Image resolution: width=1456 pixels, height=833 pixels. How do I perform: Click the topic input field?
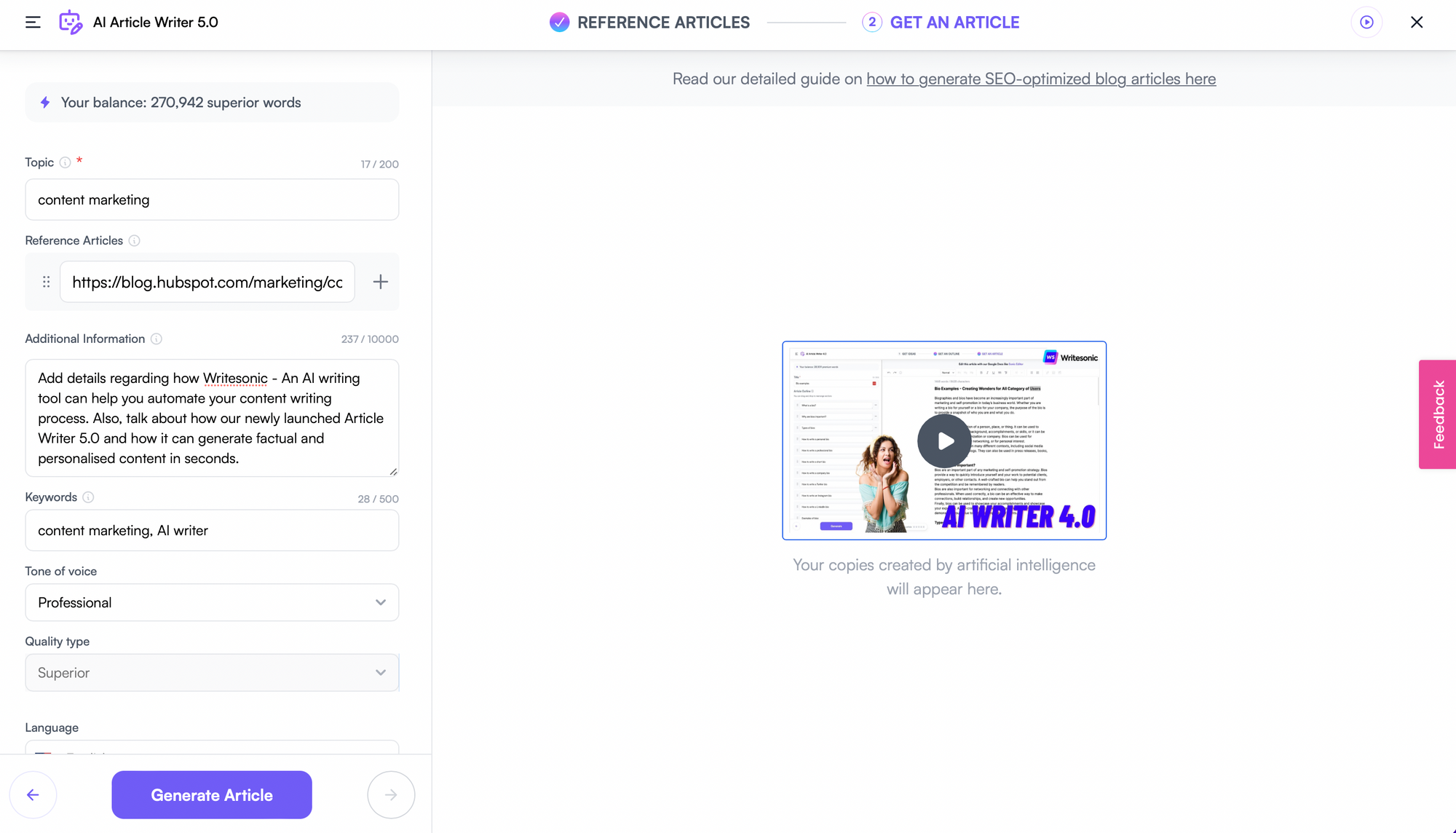pos(212,199)
